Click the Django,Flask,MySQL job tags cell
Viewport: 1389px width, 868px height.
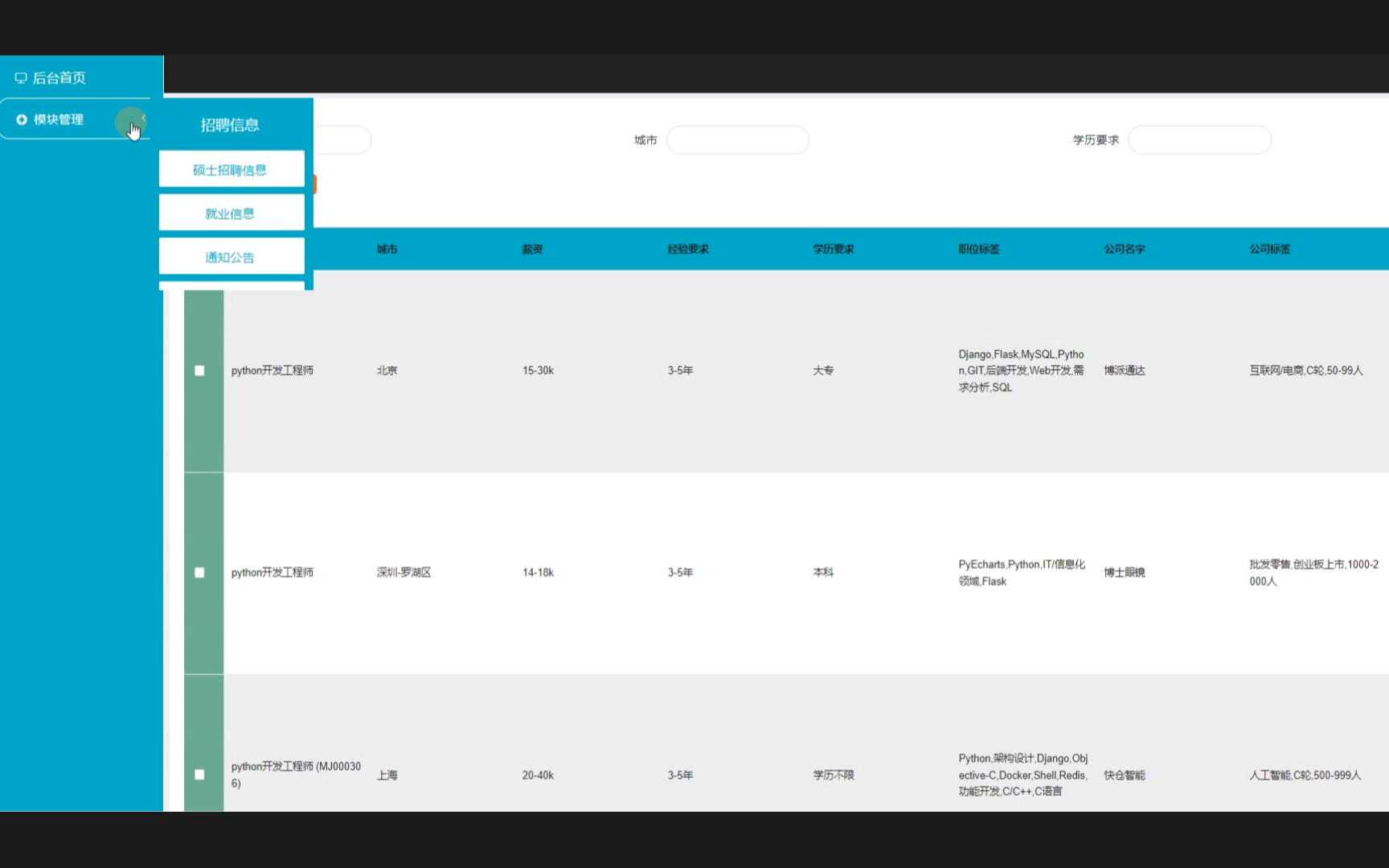point(1022,371)
